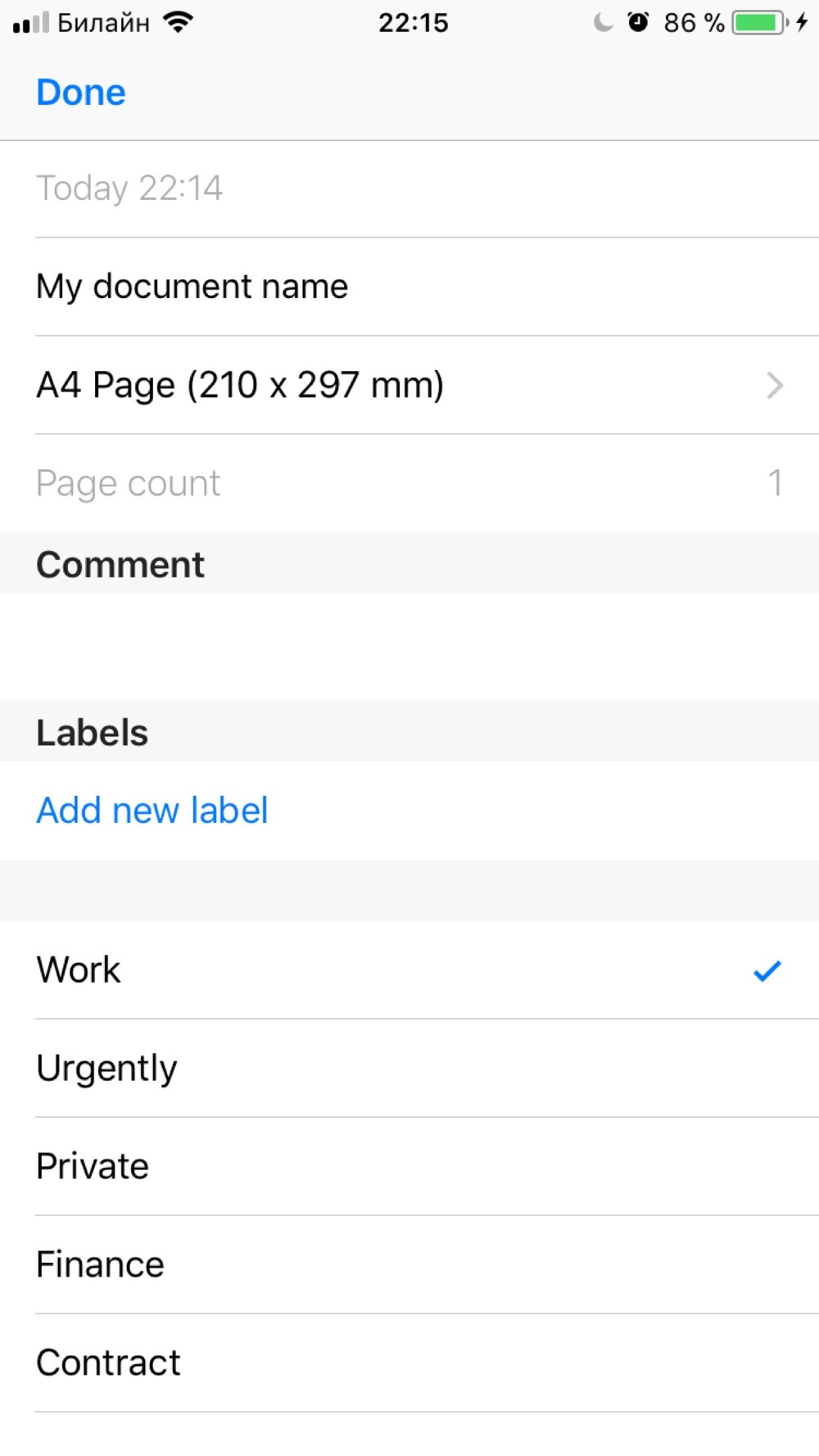Tap the charging bolt icon
The height and width of the screenshot is (1456, 819).
[802, 22]
